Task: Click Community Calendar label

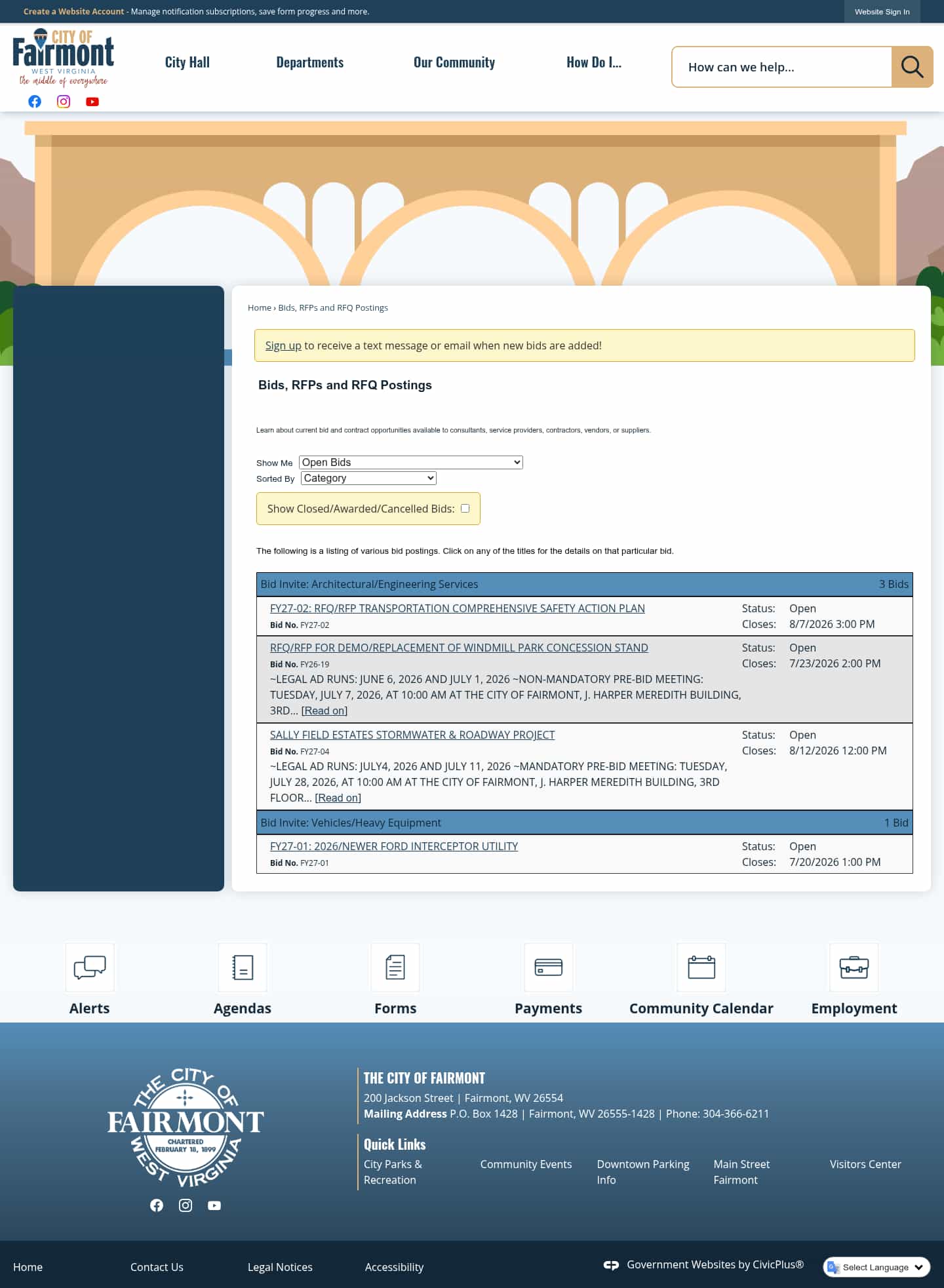Action: [701, 1008]
